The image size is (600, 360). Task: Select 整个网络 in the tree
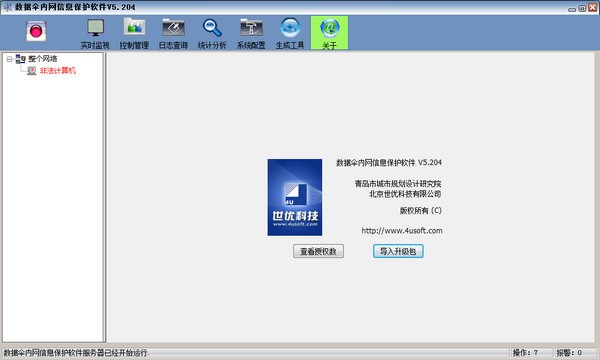[x=43, y=59]
